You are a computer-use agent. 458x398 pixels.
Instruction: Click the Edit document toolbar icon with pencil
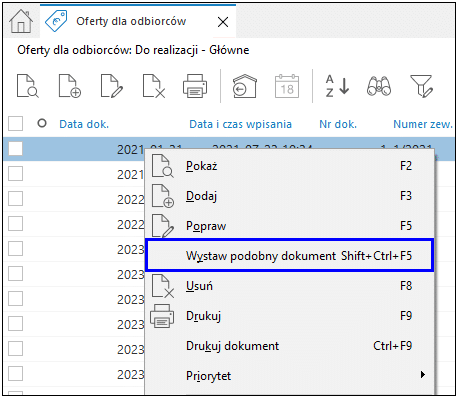[x=112, y=86]
